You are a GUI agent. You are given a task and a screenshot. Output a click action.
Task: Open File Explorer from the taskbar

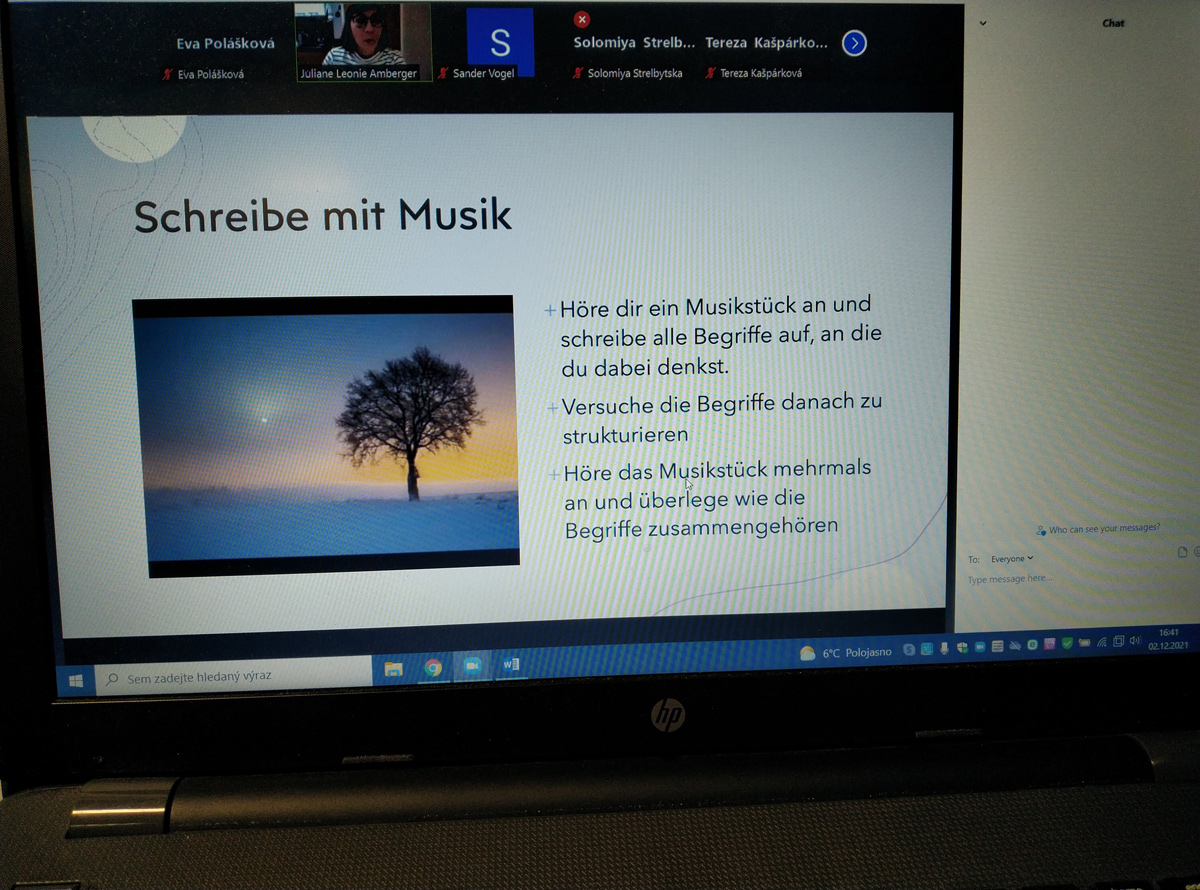pyautogui.click(x=393, y=669)
